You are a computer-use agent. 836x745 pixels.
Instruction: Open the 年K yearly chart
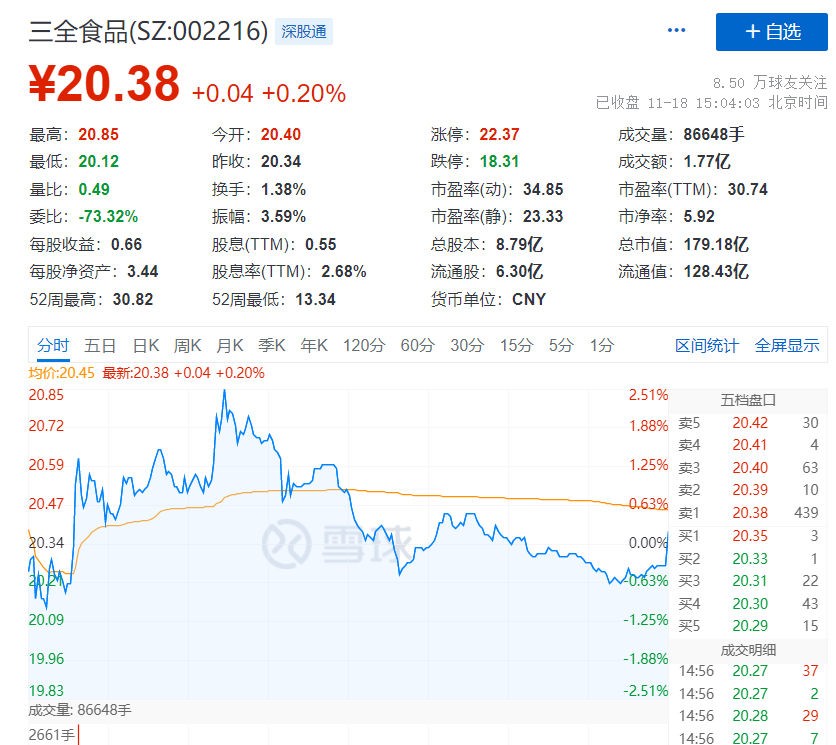coord(313,344)
